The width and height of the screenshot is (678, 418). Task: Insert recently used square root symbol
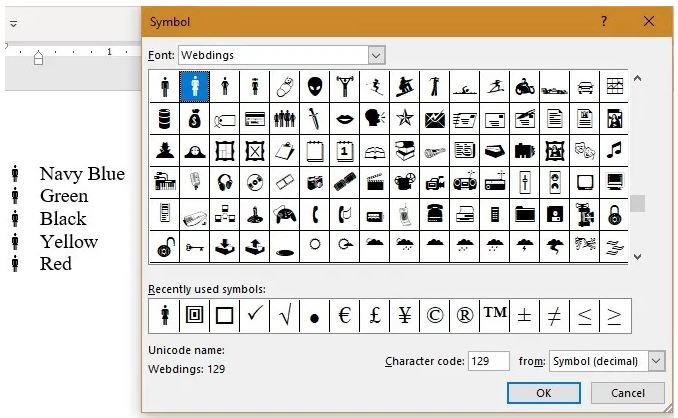(x=285, y=316)
